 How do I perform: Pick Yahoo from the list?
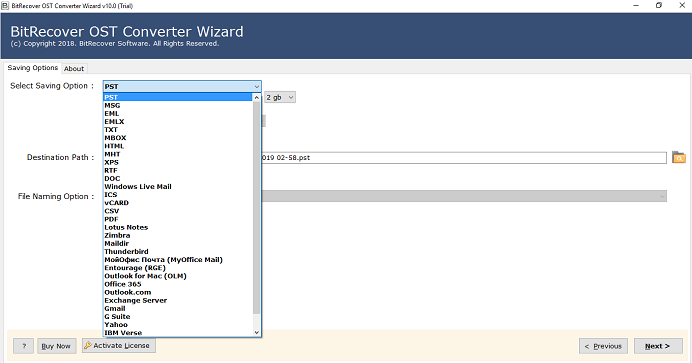(177, 325)
